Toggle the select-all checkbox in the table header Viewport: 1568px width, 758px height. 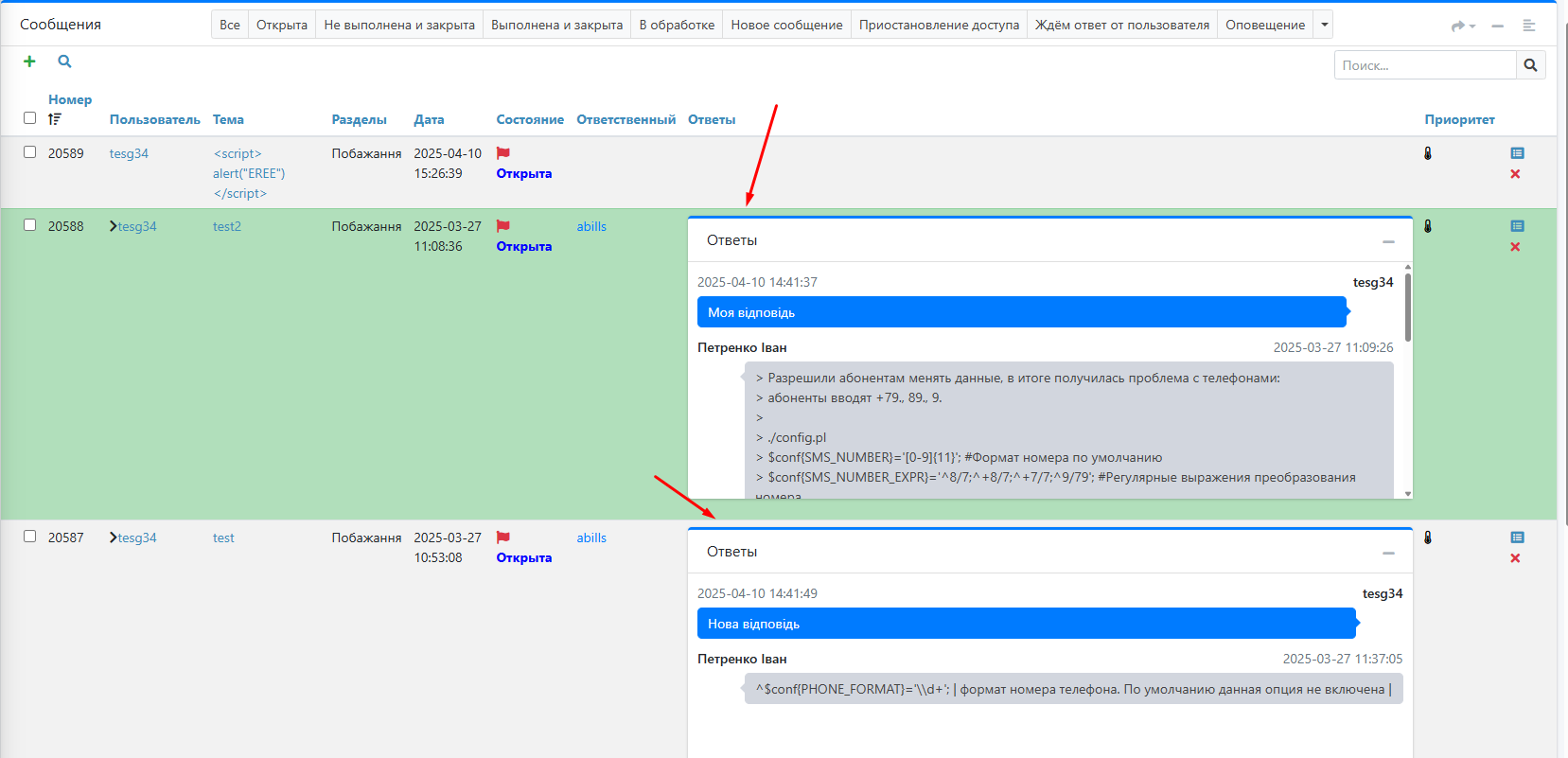[x=29, y=118]
